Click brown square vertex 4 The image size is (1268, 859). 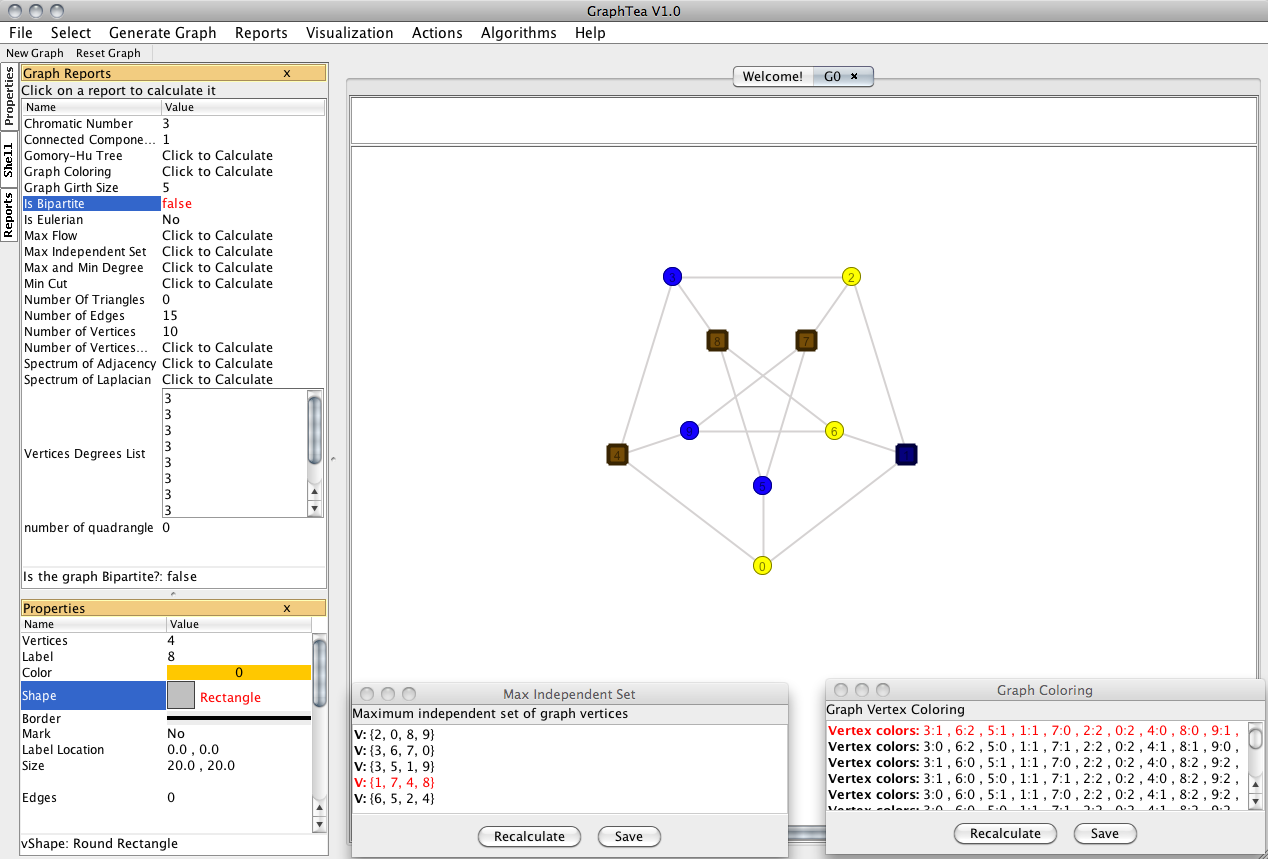click(617, 455)
